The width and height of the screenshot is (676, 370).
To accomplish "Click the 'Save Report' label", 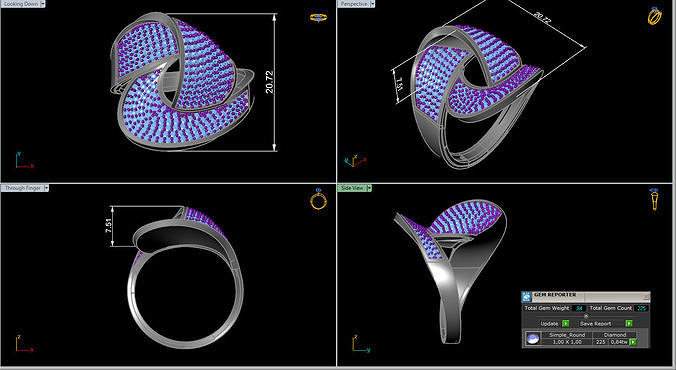I will [x=595, y=323].
